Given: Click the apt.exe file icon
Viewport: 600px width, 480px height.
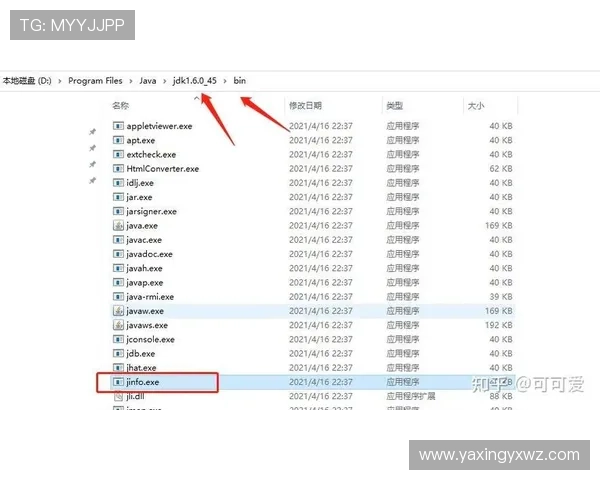Looking at the screenshot, I should tap(118, 140).
